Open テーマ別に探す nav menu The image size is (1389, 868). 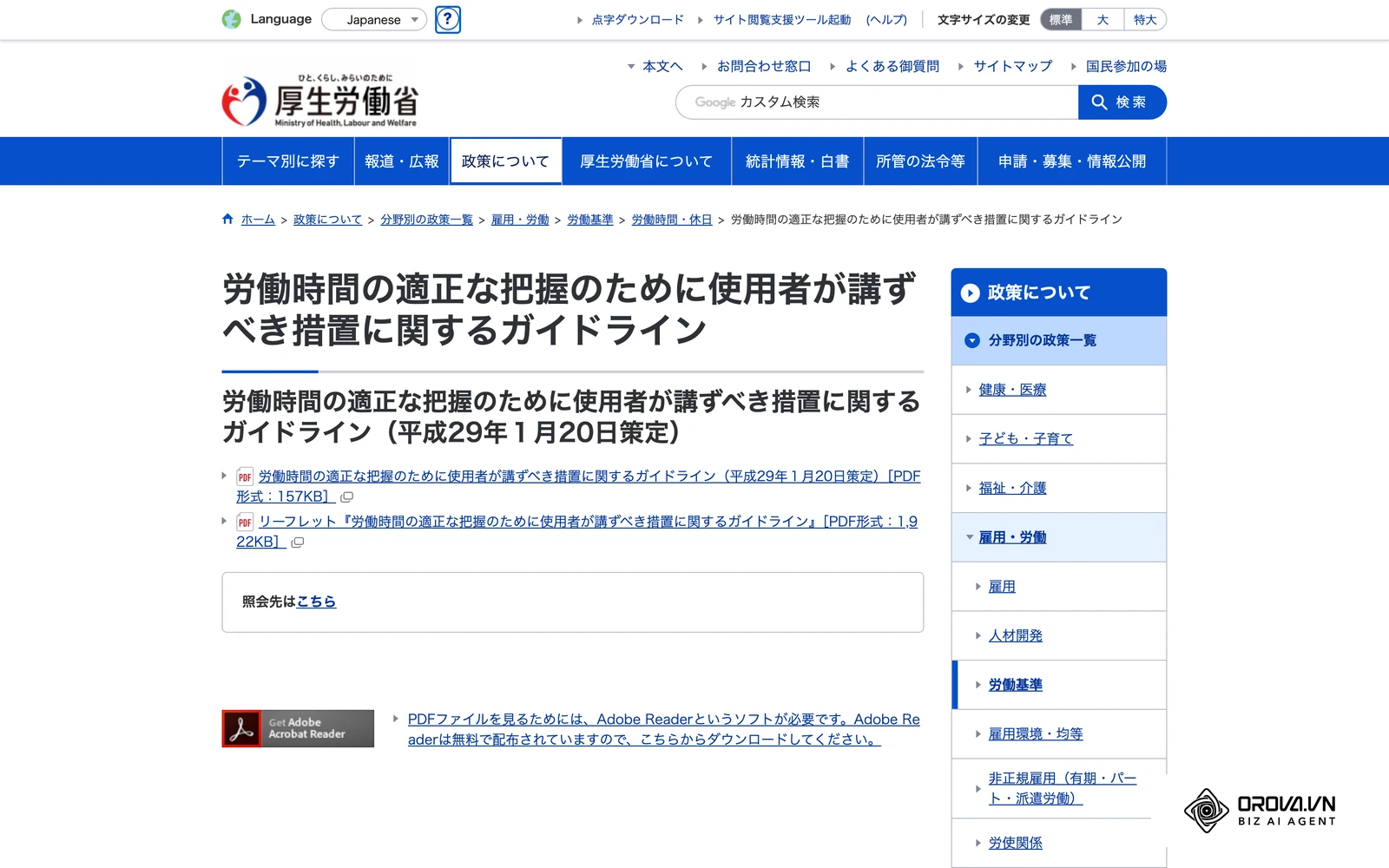[x=288, y=161]
